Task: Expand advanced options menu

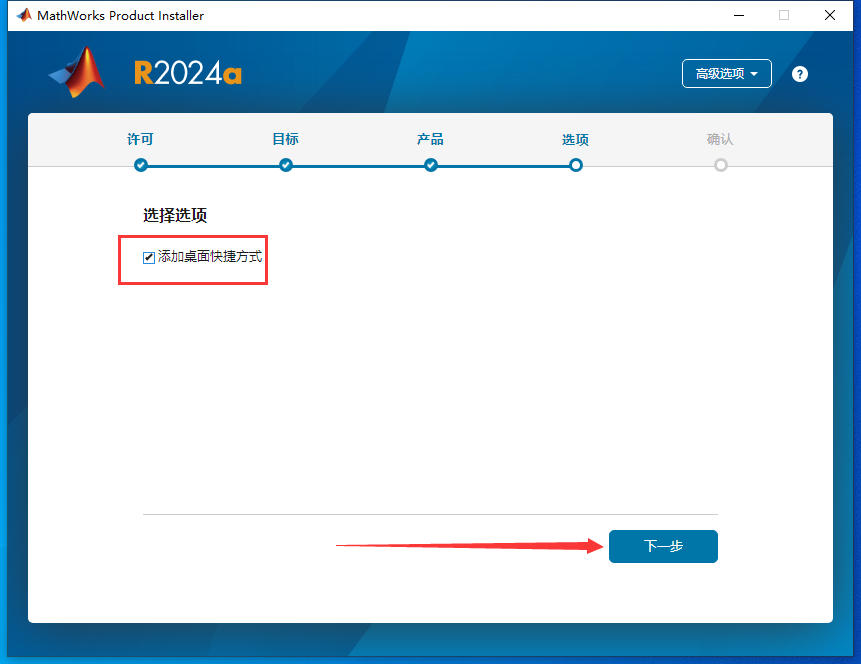Action: coord(726,73)
